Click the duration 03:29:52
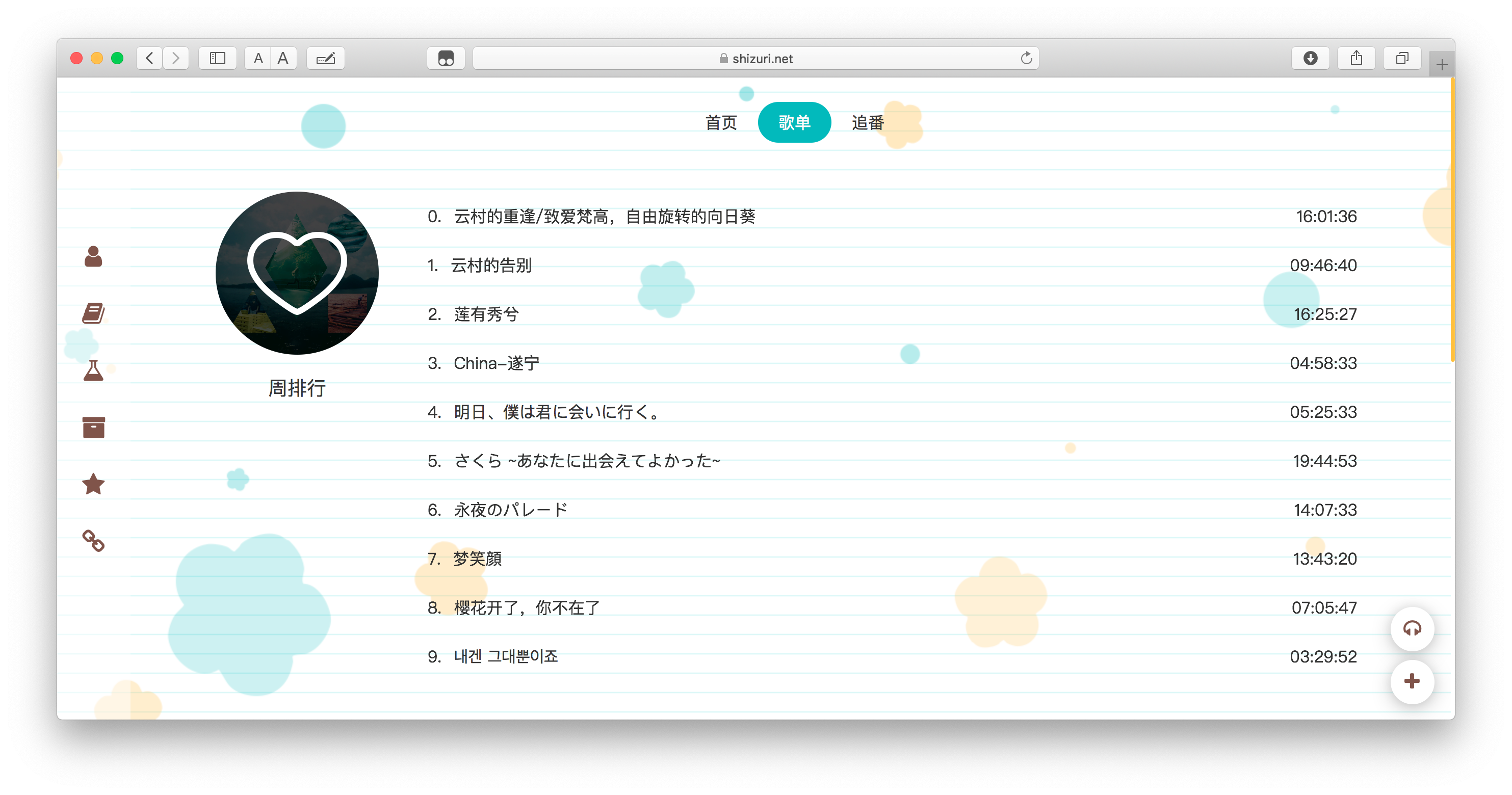 [1323, 656]
